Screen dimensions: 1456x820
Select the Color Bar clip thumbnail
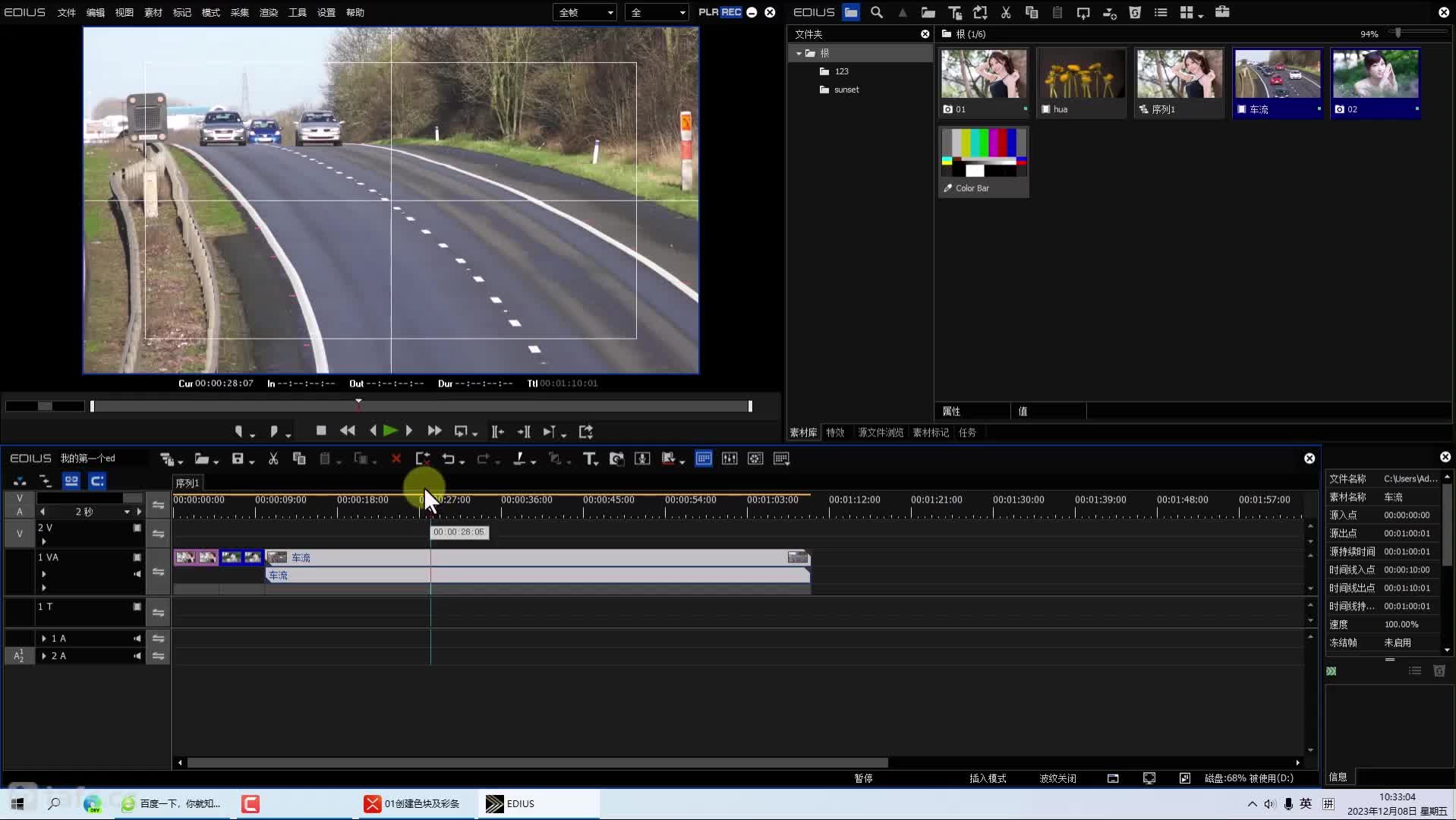(x=984, y=162)
